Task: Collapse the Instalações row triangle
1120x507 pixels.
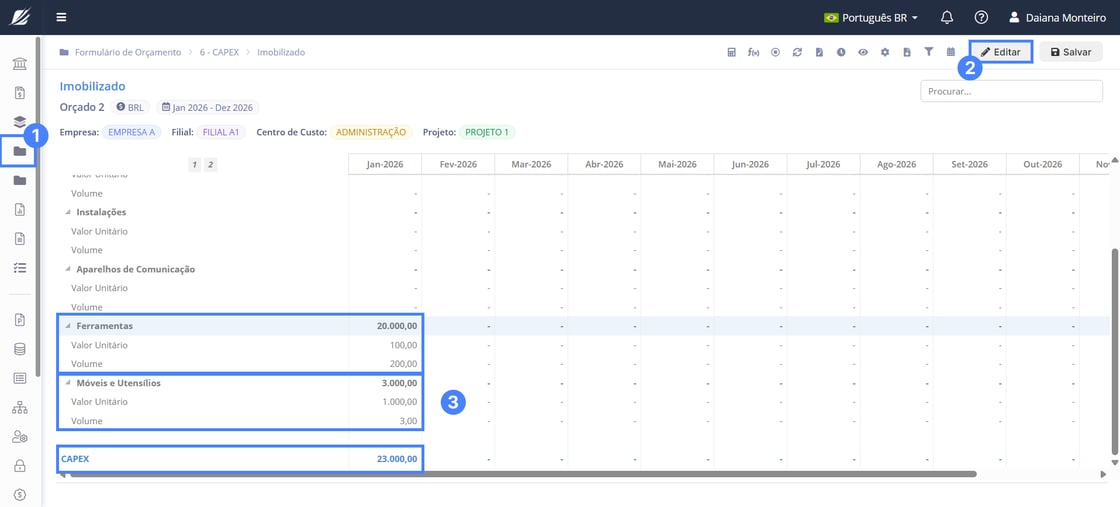Action: (x=68, y=212)
